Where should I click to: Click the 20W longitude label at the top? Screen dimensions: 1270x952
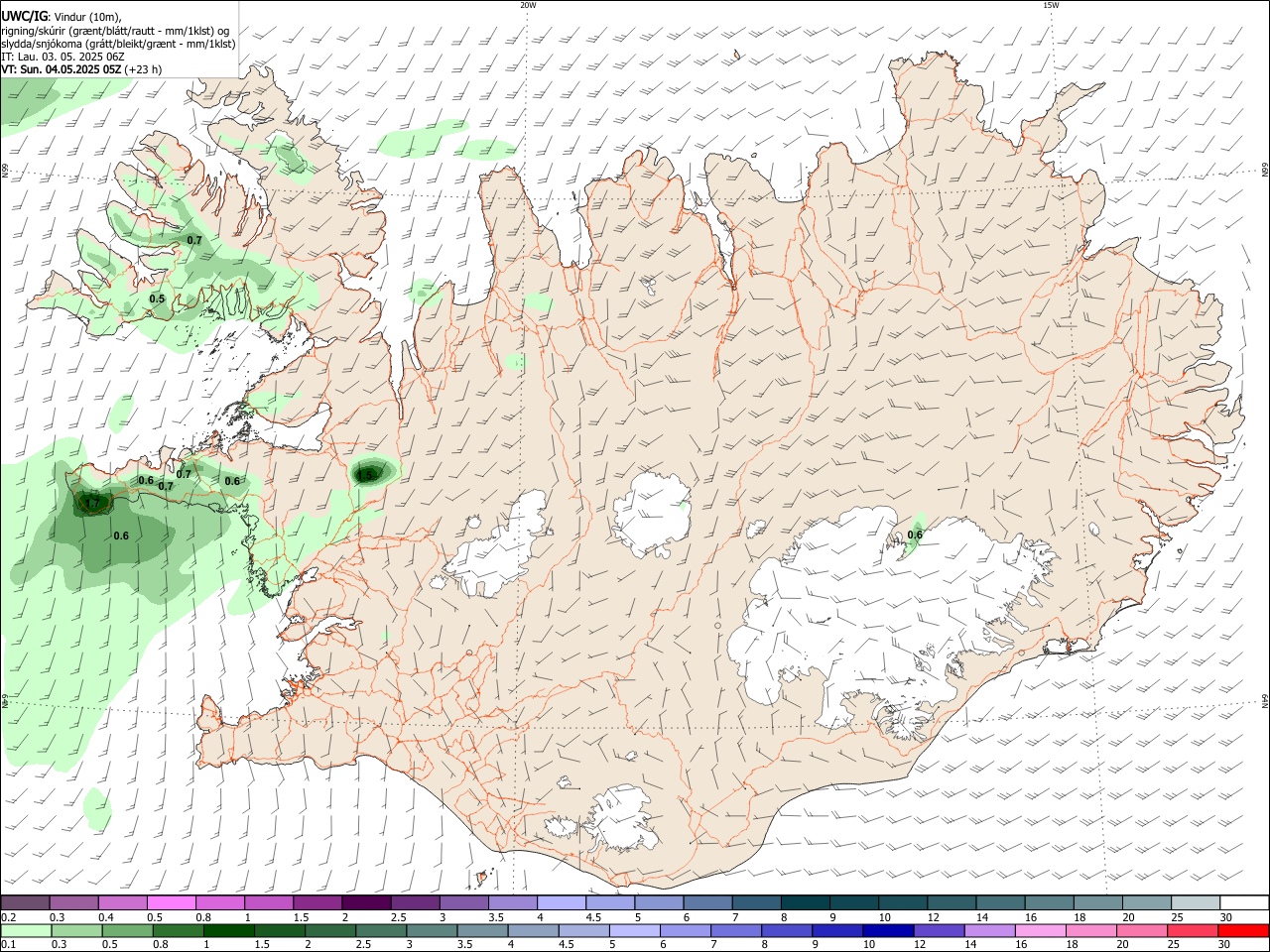click(528, 5)
